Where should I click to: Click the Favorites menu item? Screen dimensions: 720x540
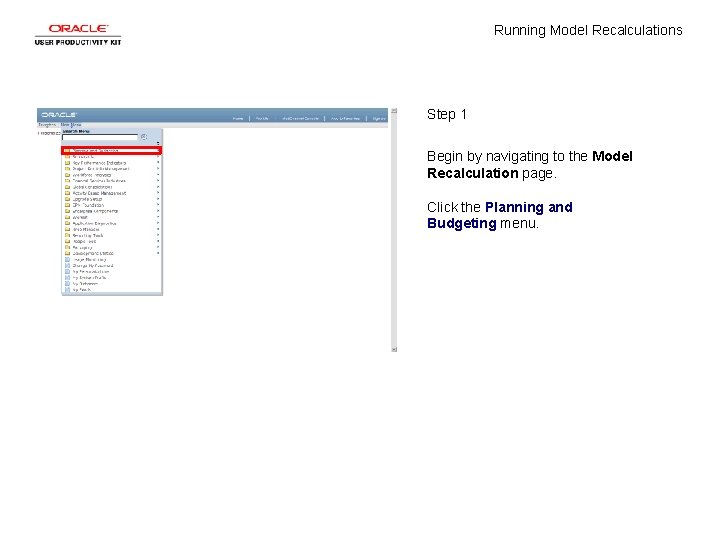(47, 125)
